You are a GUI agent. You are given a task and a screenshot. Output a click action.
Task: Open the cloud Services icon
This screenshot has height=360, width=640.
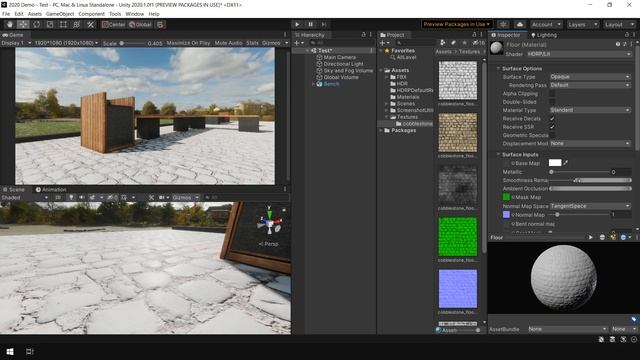(520, 24)
